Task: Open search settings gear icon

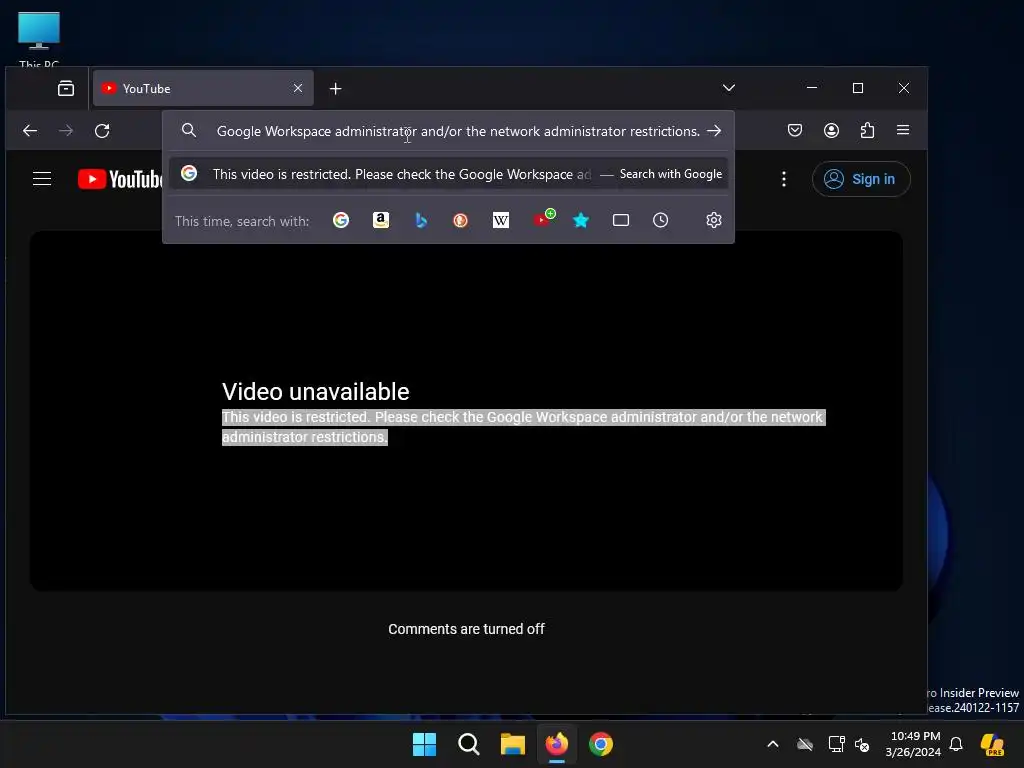Action: pyautogui.click(x=714, y=220)
